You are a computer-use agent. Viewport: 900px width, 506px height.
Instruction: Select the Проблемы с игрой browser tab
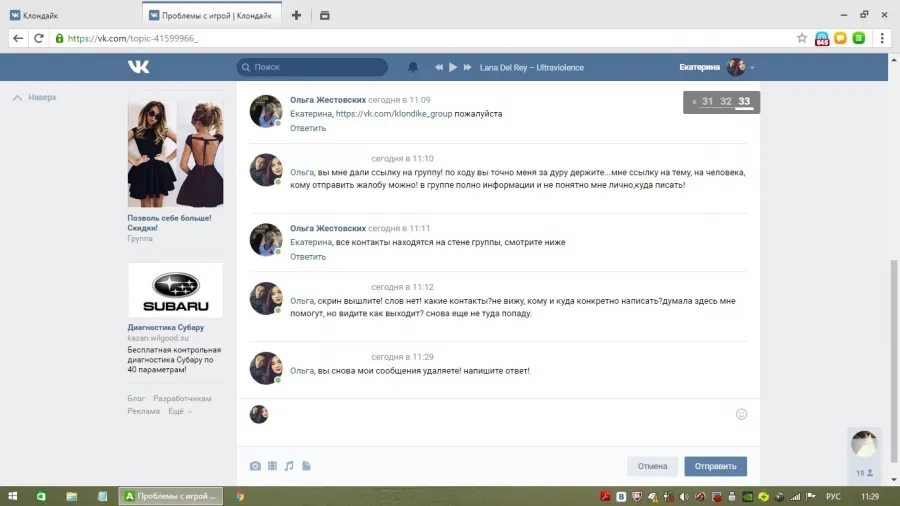coord(212,15)
